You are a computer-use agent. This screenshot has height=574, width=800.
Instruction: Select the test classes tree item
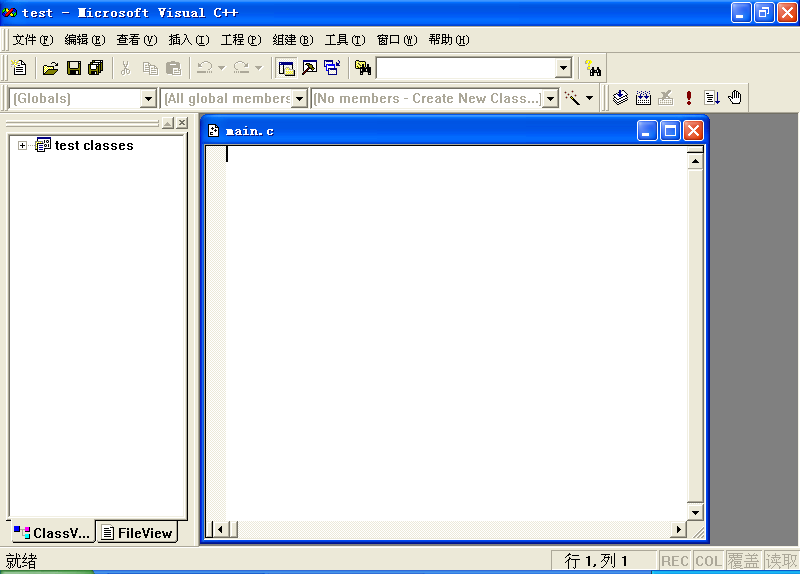click(94, 146)
